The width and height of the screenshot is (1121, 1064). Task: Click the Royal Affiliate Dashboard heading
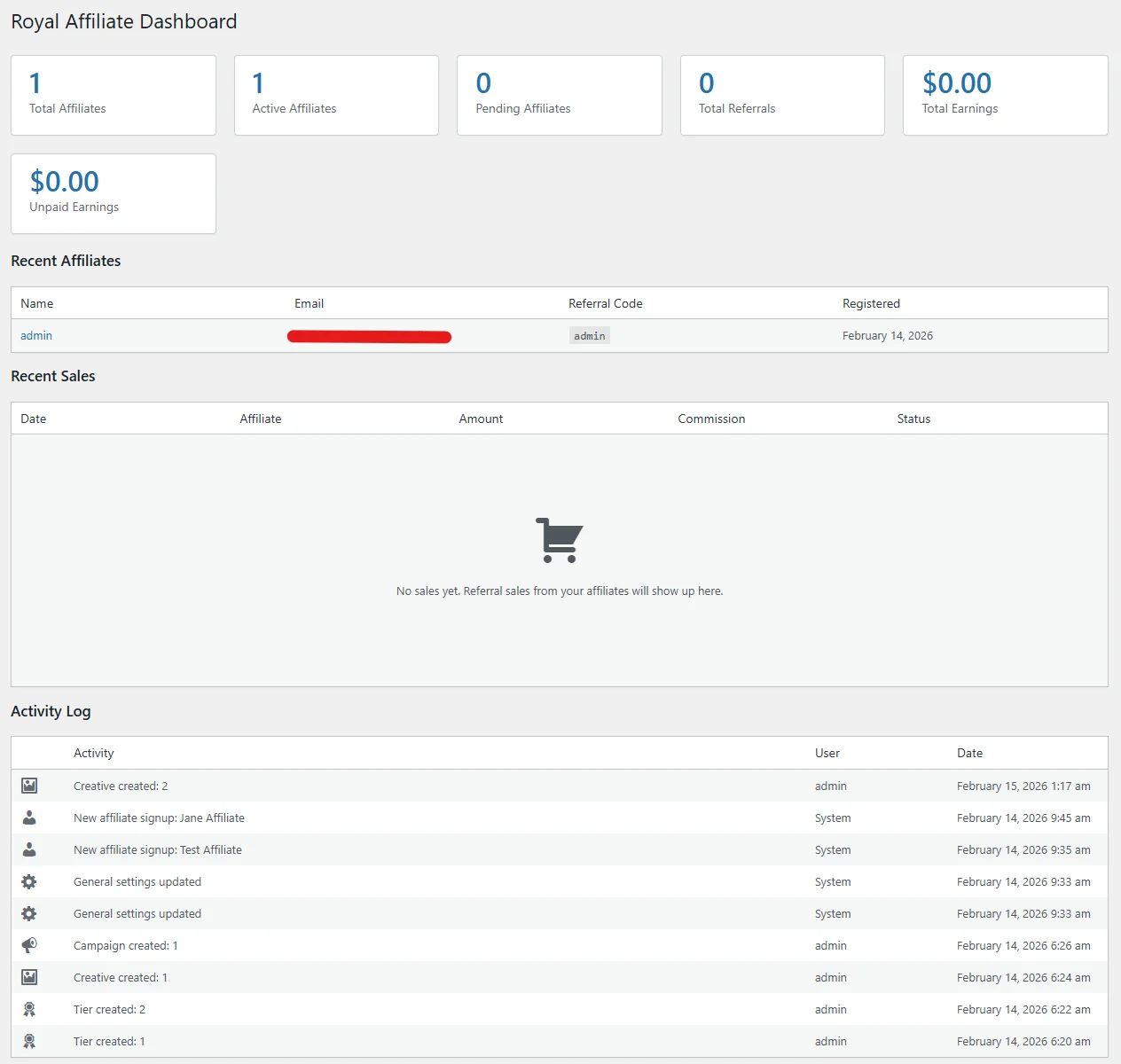click(x=124, y=21)
